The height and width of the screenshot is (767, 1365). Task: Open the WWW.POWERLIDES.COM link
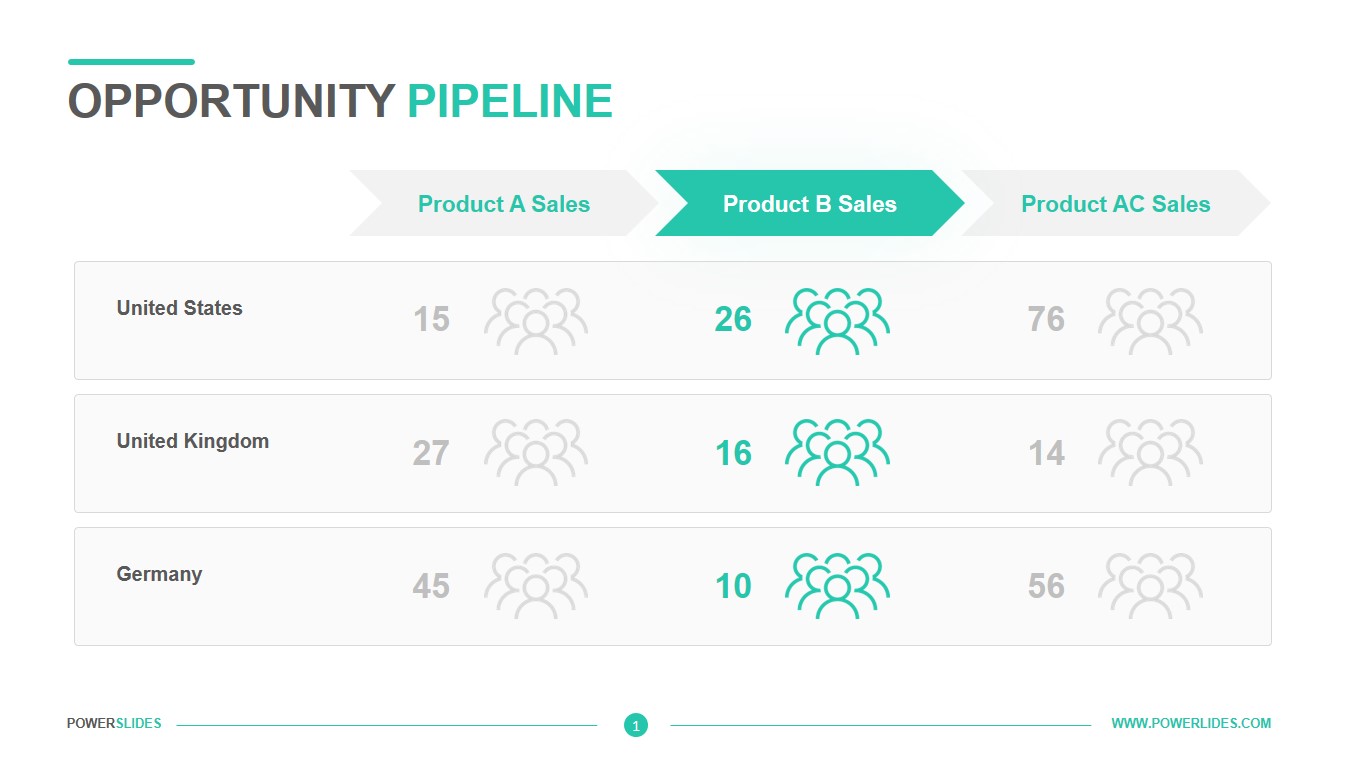pyautogui.click(x=1191, y=723)
